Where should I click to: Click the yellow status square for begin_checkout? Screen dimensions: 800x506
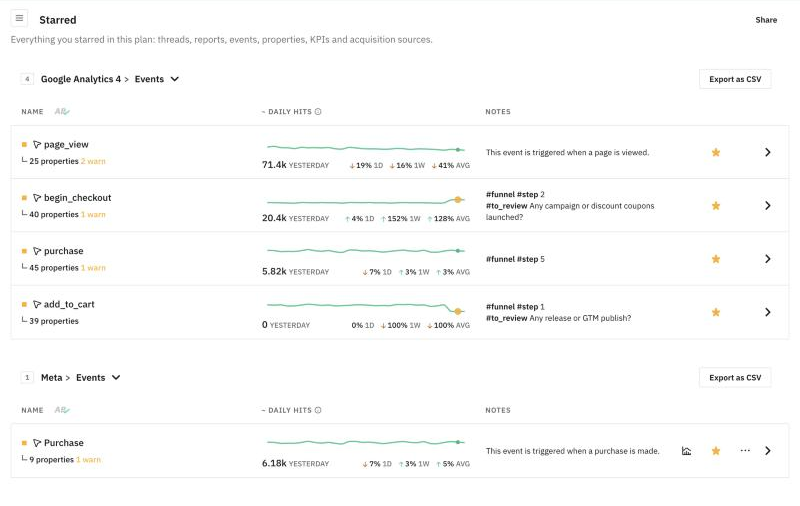point(24,198)
